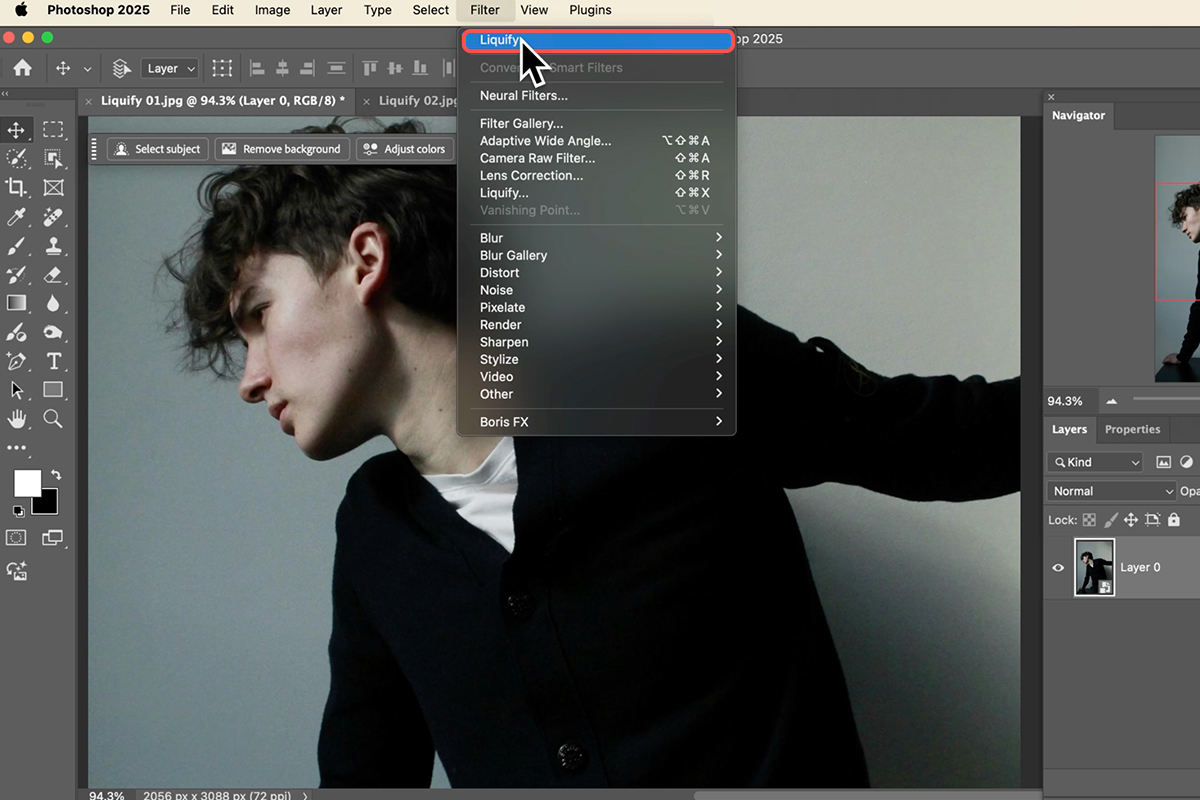This screenshot has height=800, width=1200.
Task: Activate the Hand tool
Action: 17,419
